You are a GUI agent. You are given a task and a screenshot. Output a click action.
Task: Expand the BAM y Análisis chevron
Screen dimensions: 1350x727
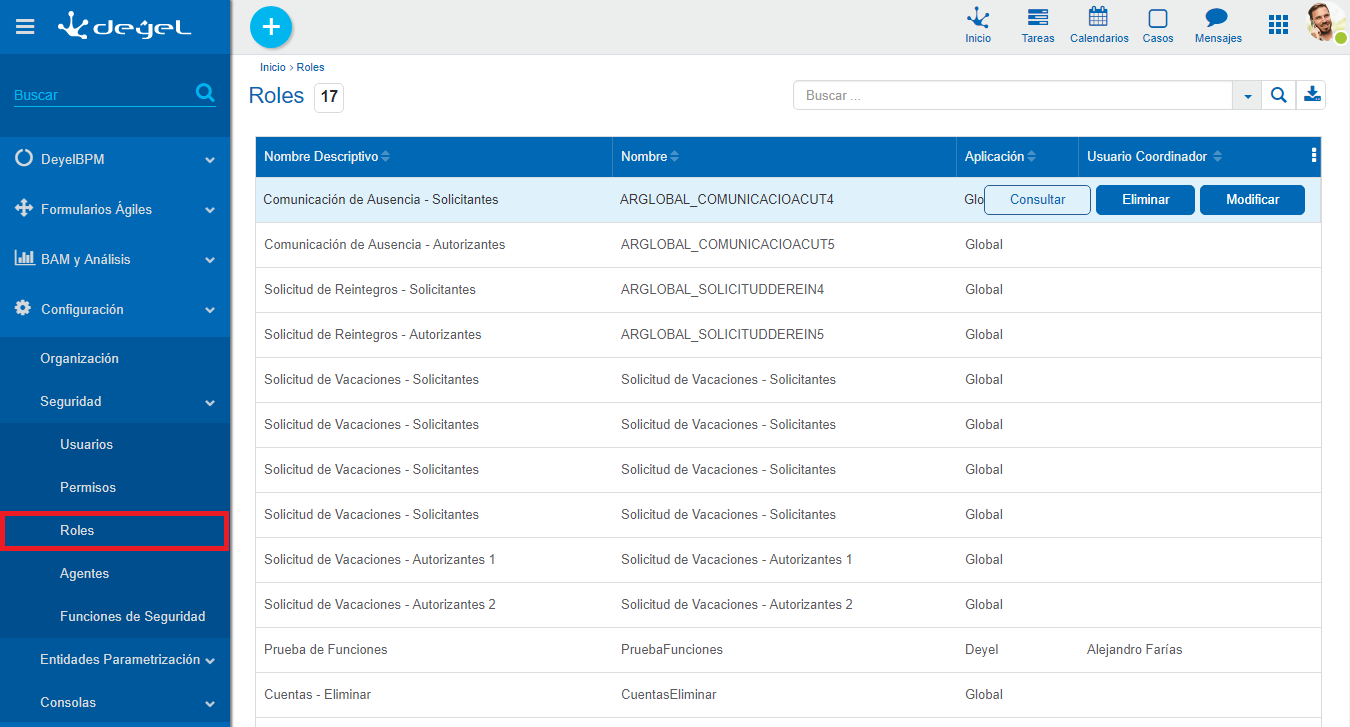[210, 260]
